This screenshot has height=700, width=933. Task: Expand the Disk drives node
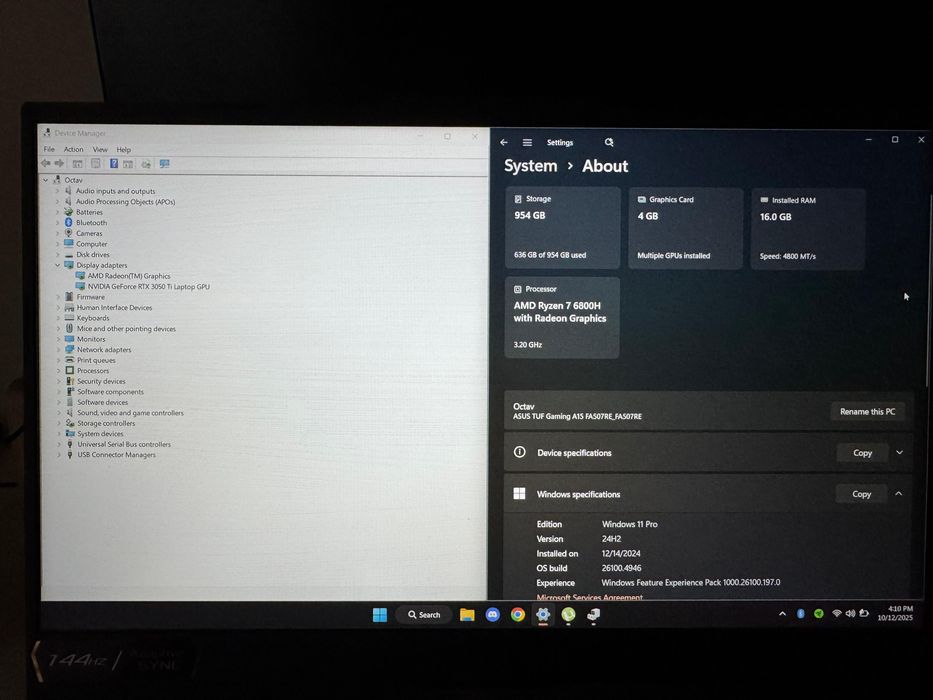[58, 255]
